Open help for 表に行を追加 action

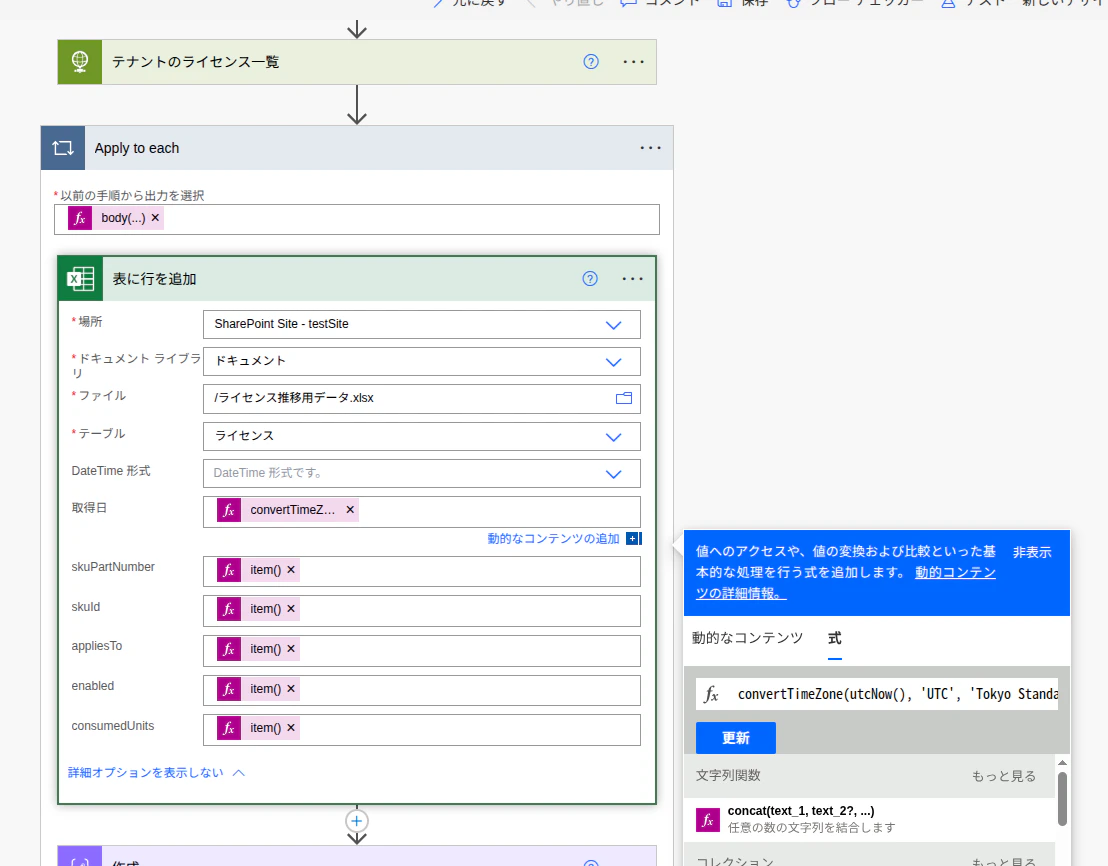590,279
